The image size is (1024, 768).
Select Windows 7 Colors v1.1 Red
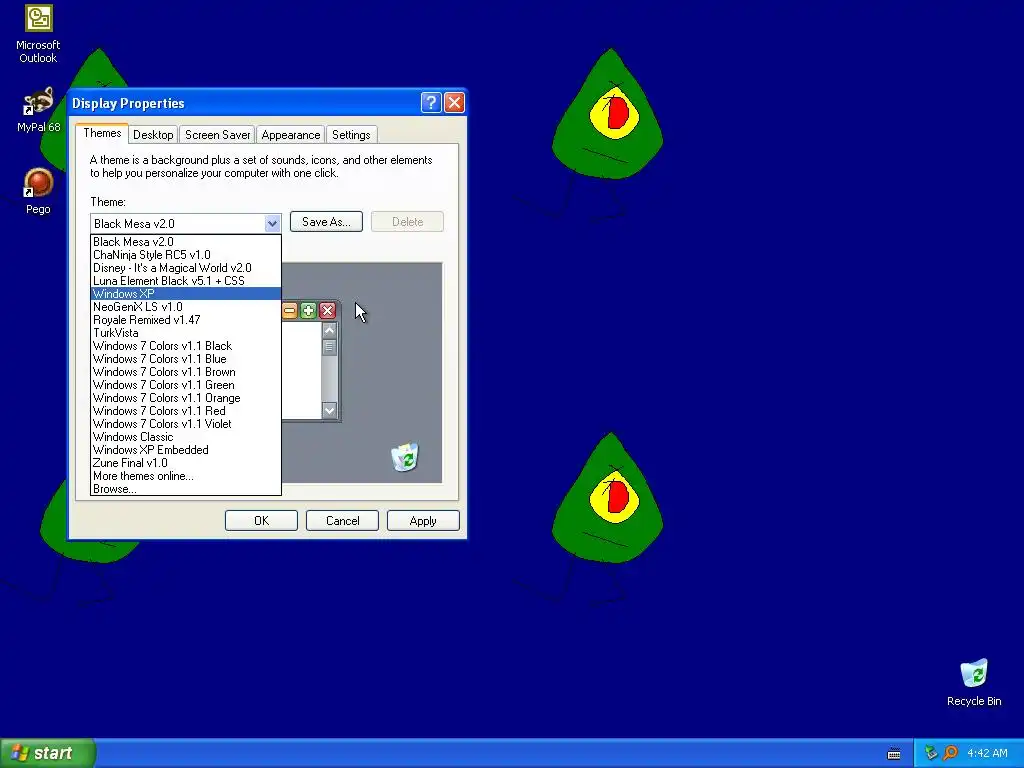tap(185, 411)
